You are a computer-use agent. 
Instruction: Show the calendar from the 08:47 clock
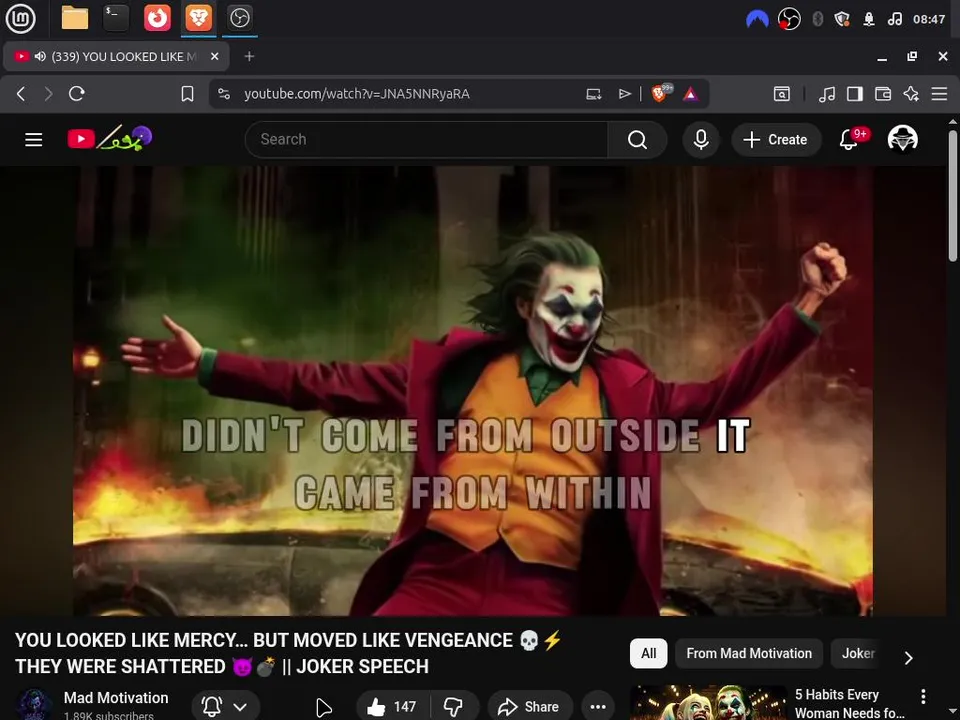pyautogui.click(x=929, y=19)
